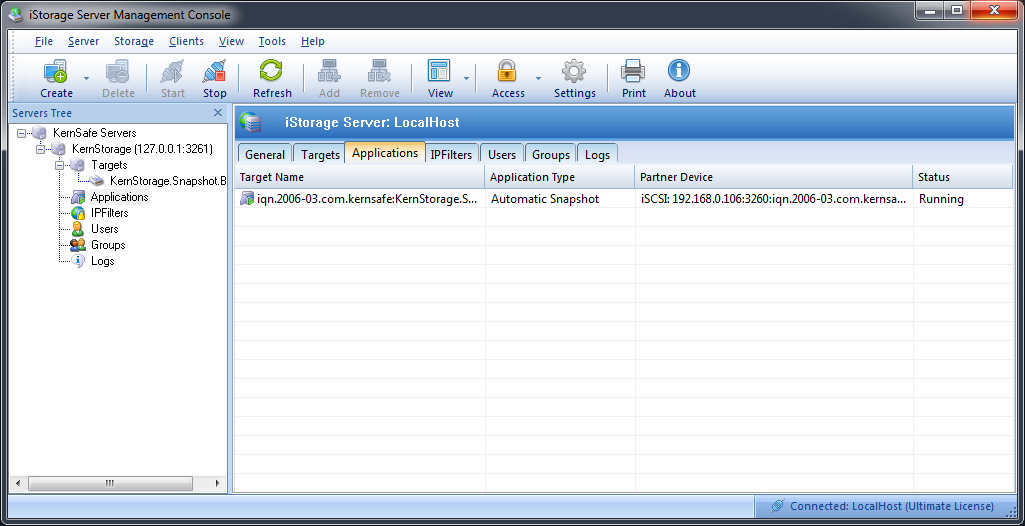This screenshot has width=1025, height=526.
Task: Select KernStorage.Snapshot target in tree
Action: point(168,181)
